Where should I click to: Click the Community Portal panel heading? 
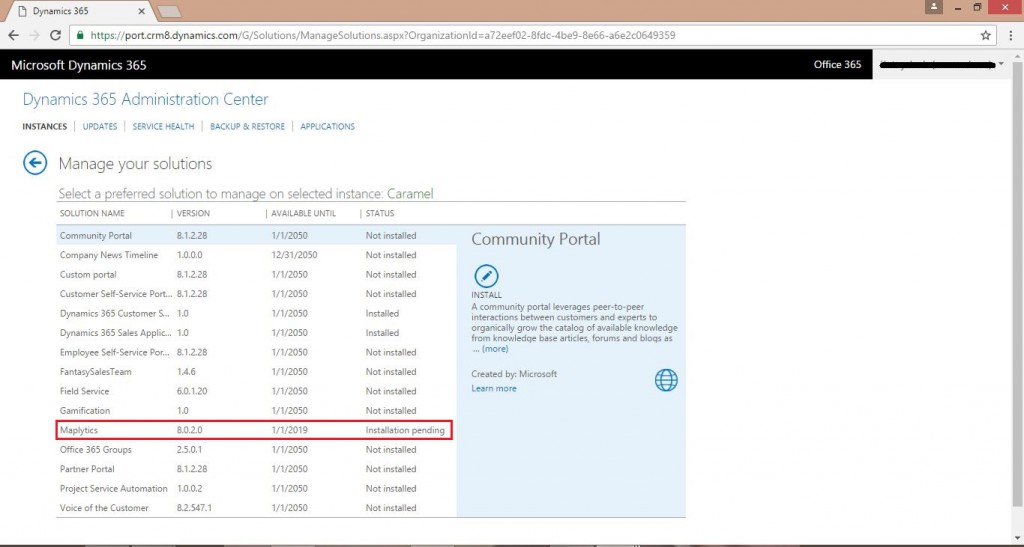pos(536,239)
